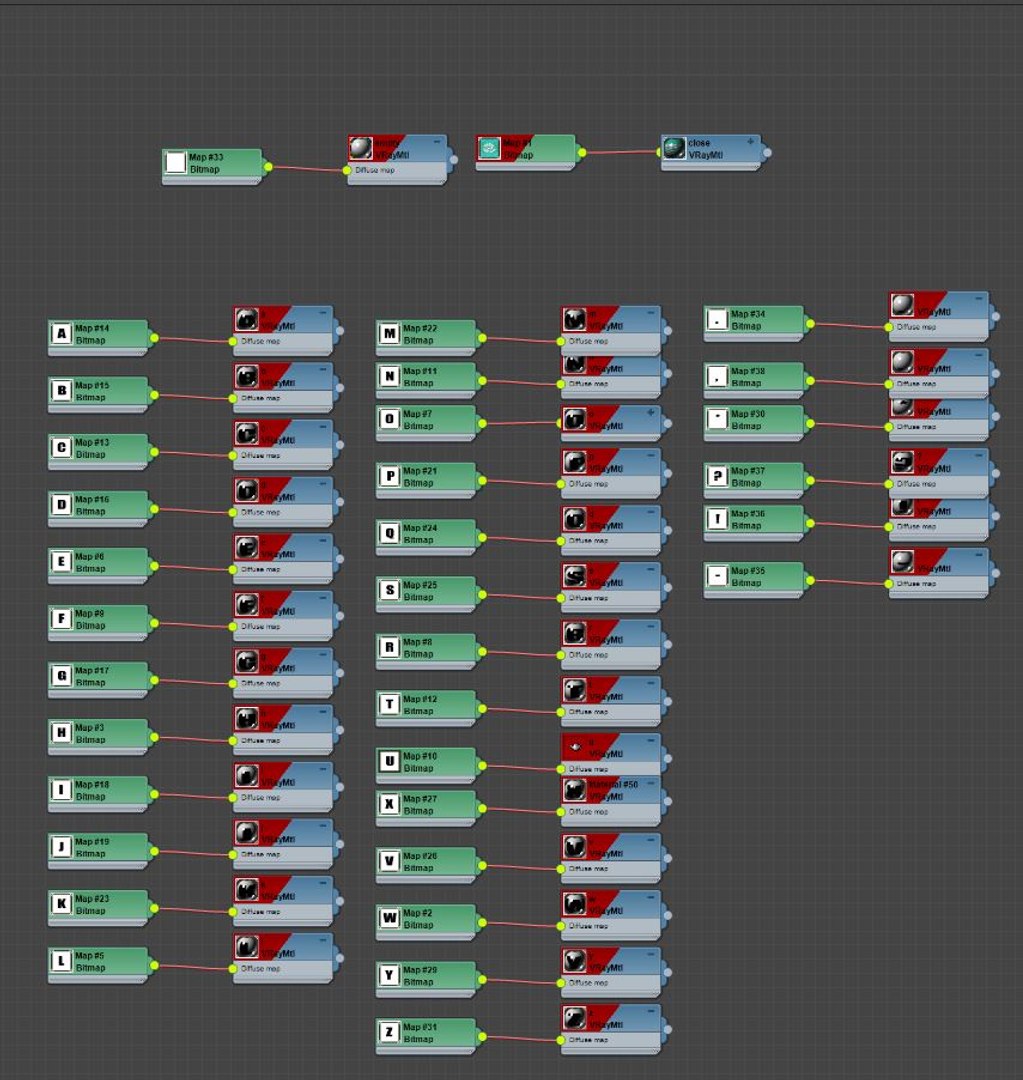
Task: Click the "Diffuse map" label on the material fed by Map #8
Action: pos(588,655)
